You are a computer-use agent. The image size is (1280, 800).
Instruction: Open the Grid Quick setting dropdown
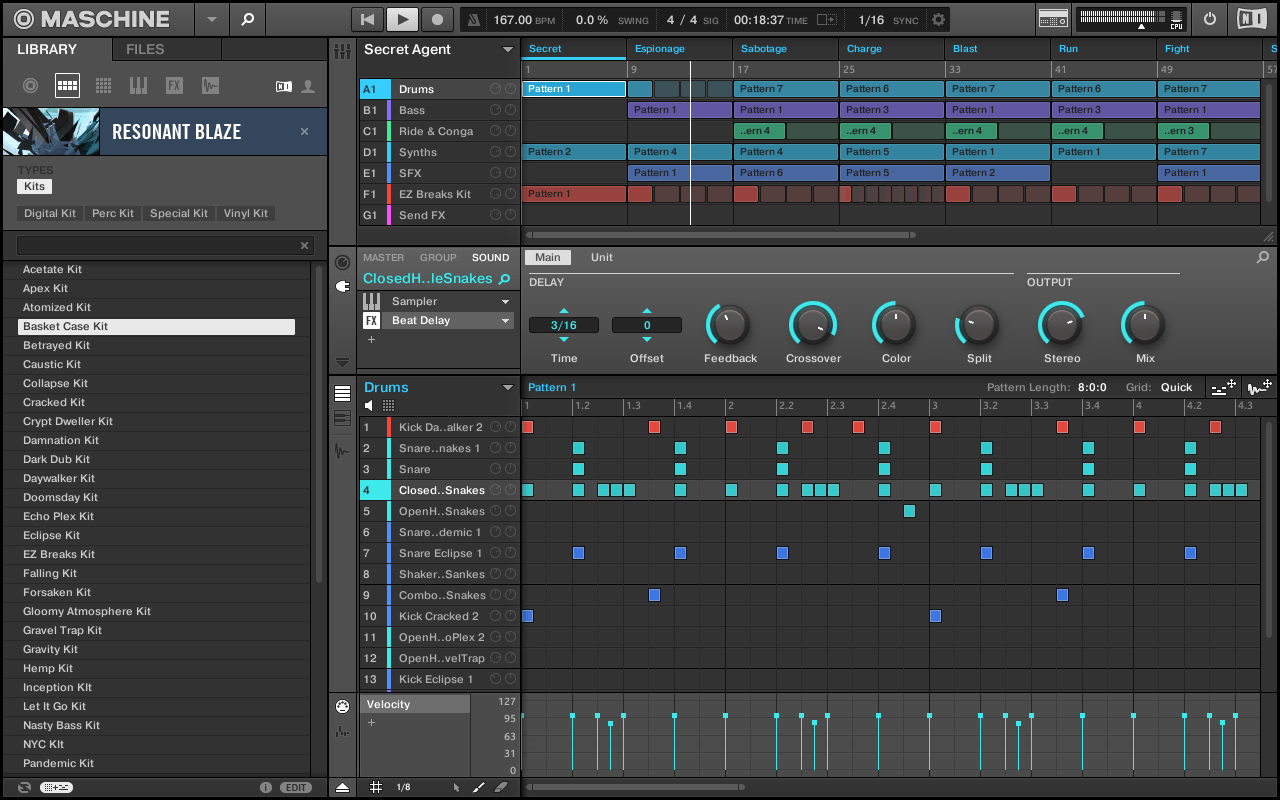click(1176, 388)
